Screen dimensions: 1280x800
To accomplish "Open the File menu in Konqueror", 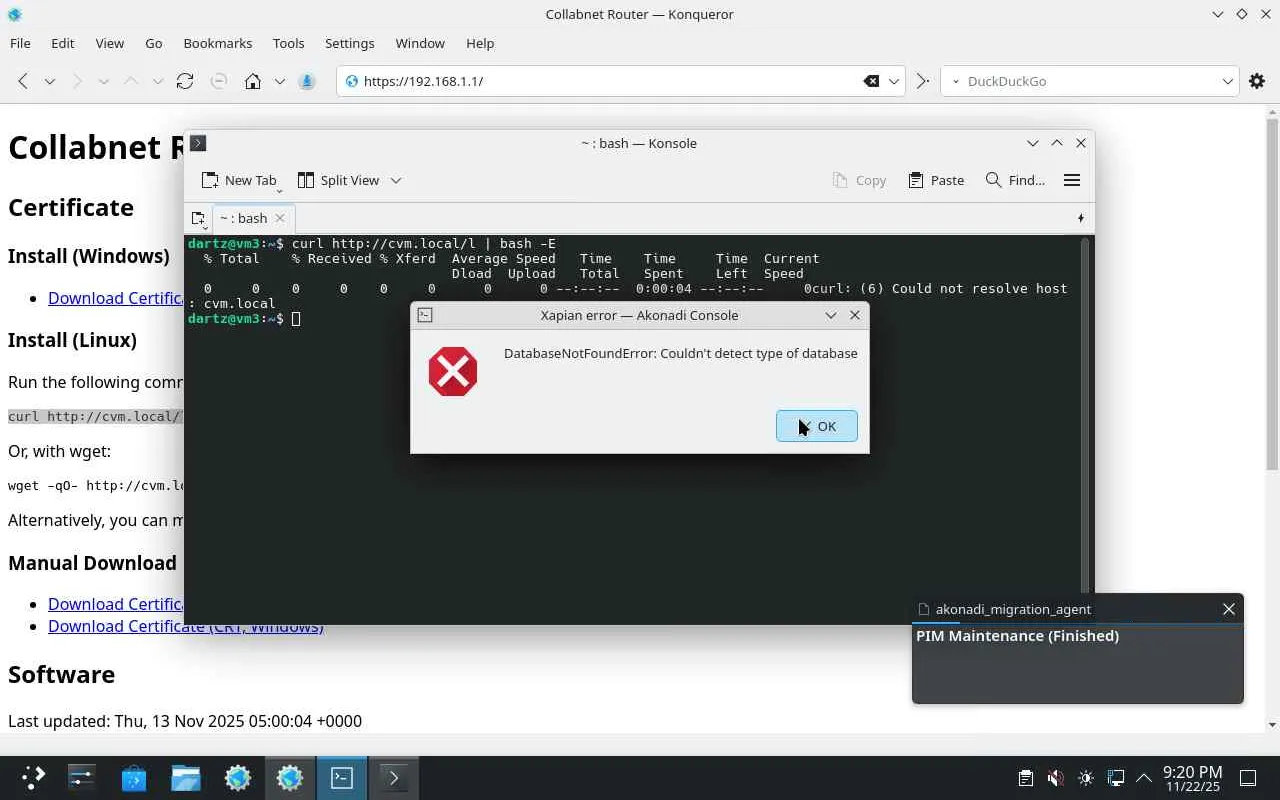I will 20,43.
